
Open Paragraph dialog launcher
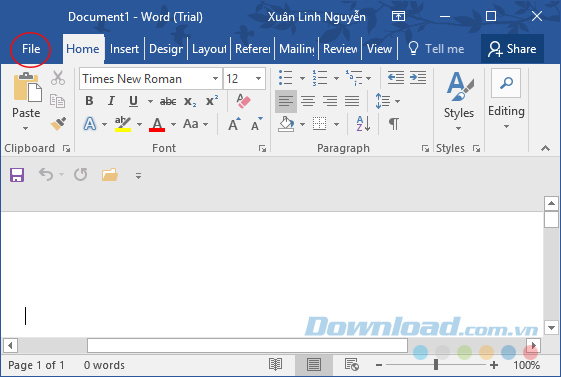click(425, 148)
